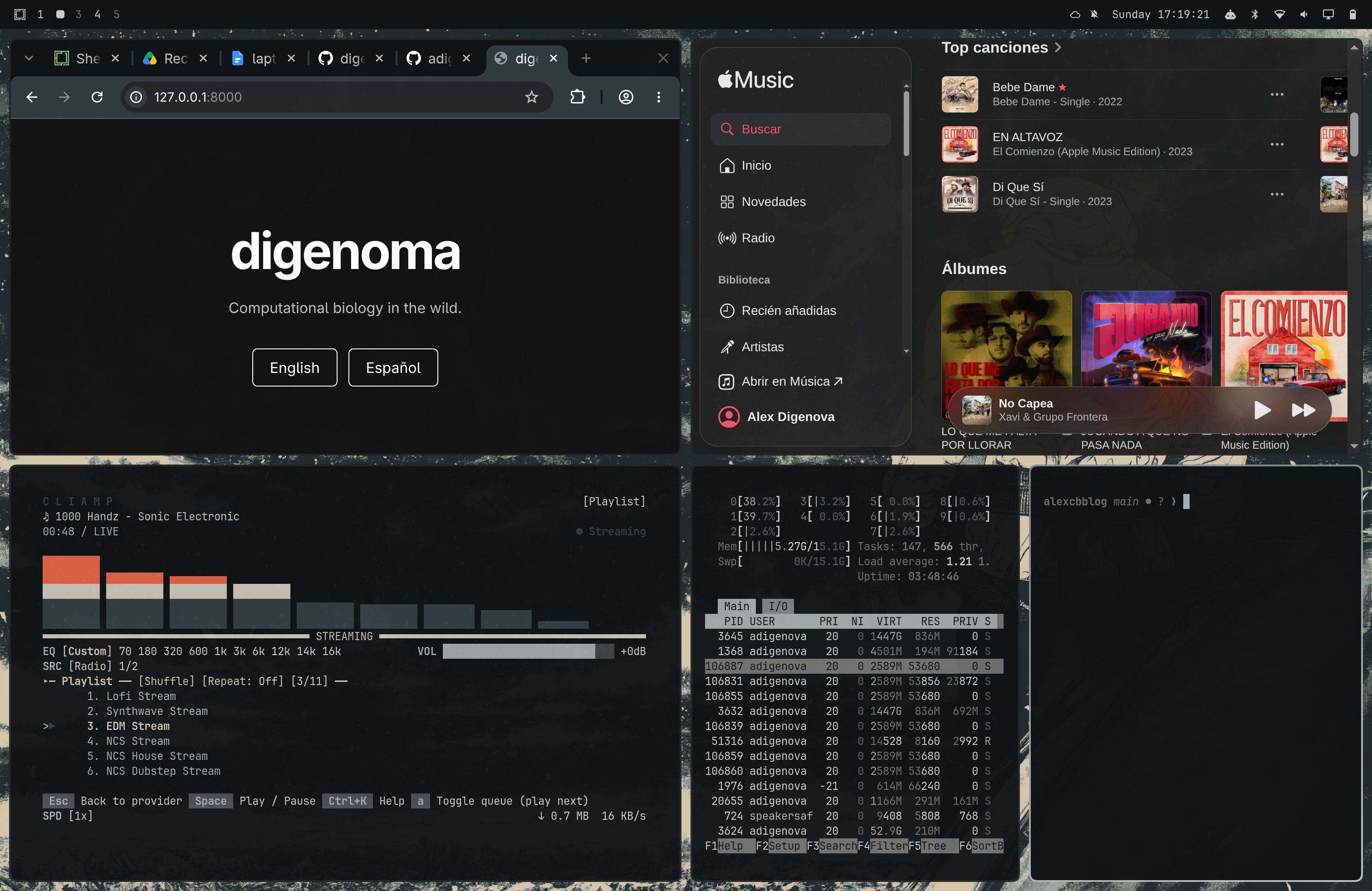Select the I/O tab in htop
The height and width of the screenshot is (891, 1372).
778,606
